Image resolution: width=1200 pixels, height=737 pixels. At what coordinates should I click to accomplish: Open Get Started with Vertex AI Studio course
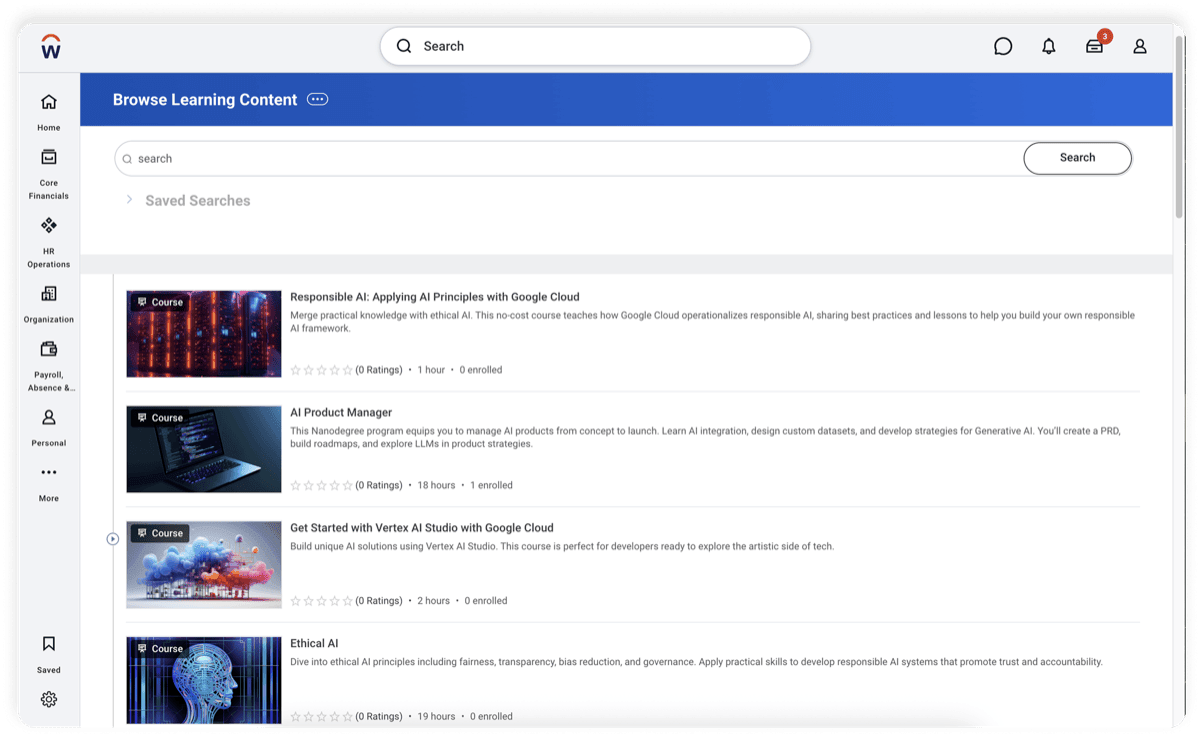[x=422, y=528]
